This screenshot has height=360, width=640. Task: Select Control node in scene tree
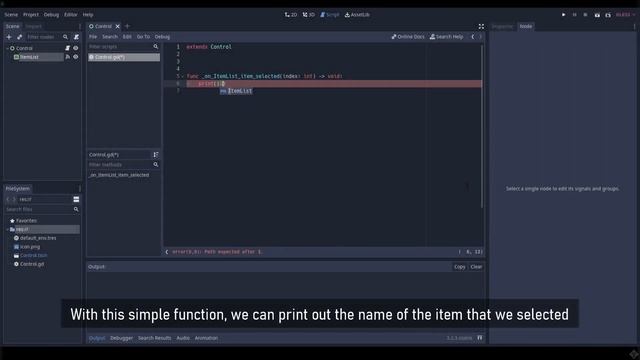coord(24,48)
